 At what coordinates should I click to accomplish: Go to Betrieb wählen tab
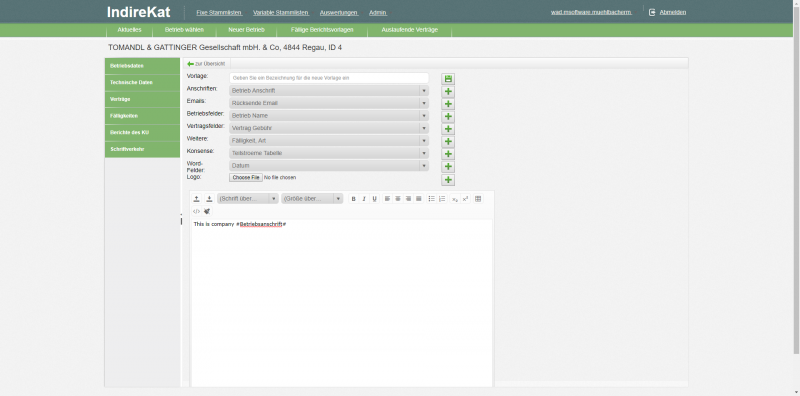pos(184,30)
